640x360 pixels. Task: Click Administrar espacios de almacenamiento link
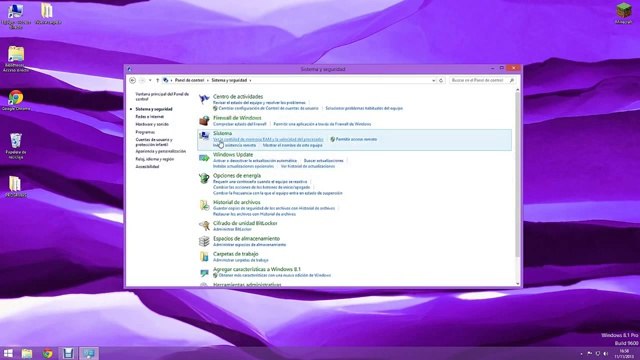249,244
